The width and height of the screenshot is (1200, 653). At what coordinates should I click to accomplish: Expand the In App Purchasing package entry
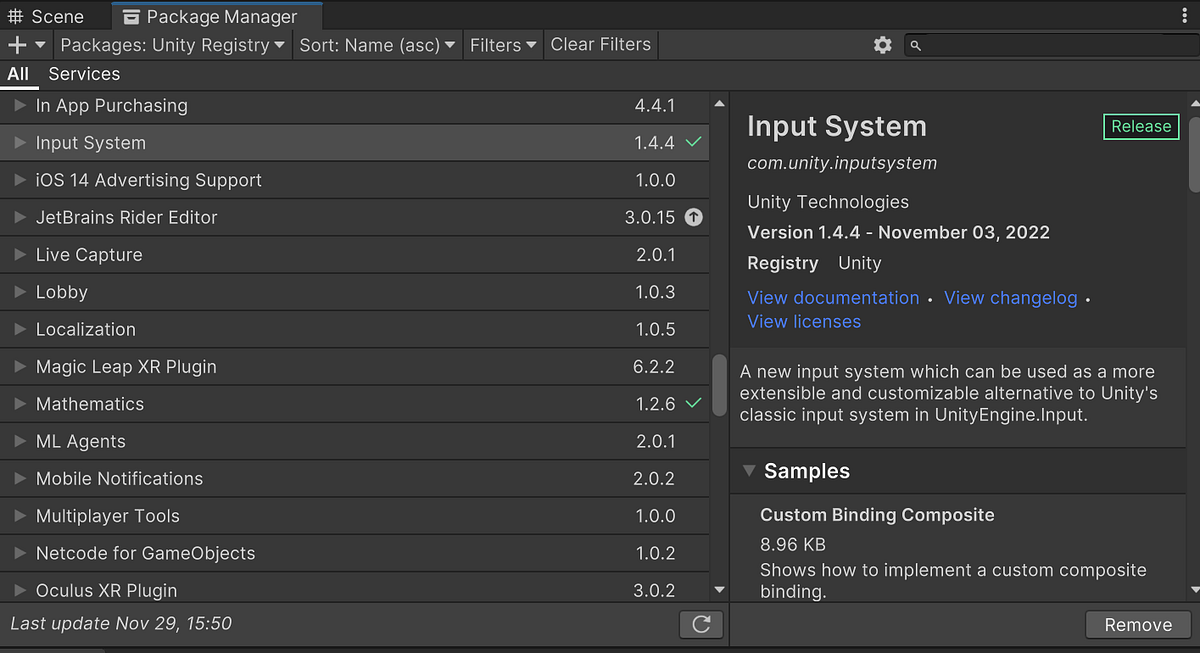pyautogui.click(x=19, y=105)
